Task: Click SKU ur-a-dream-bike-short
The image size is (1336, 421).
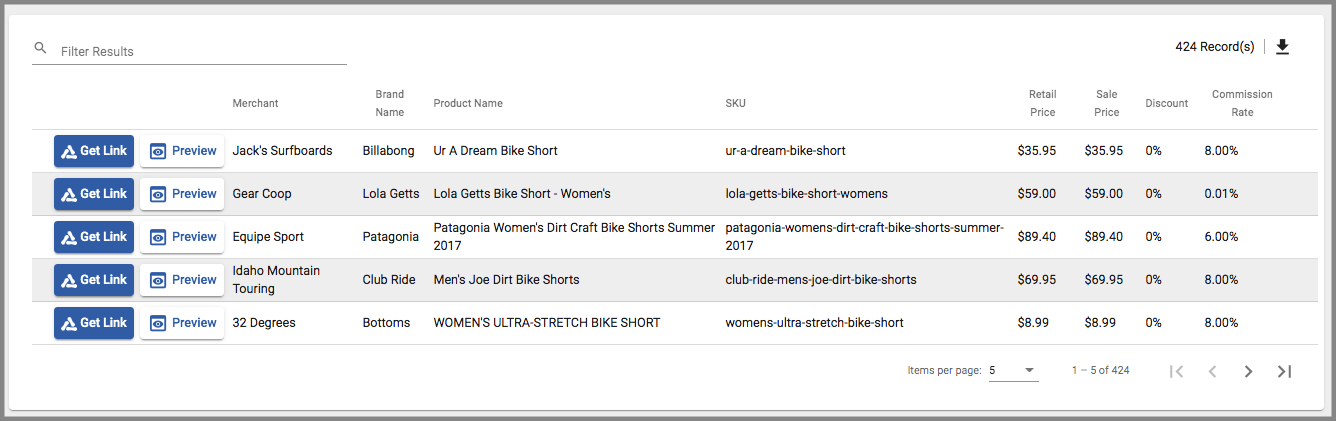Action: tap(785, 151)
